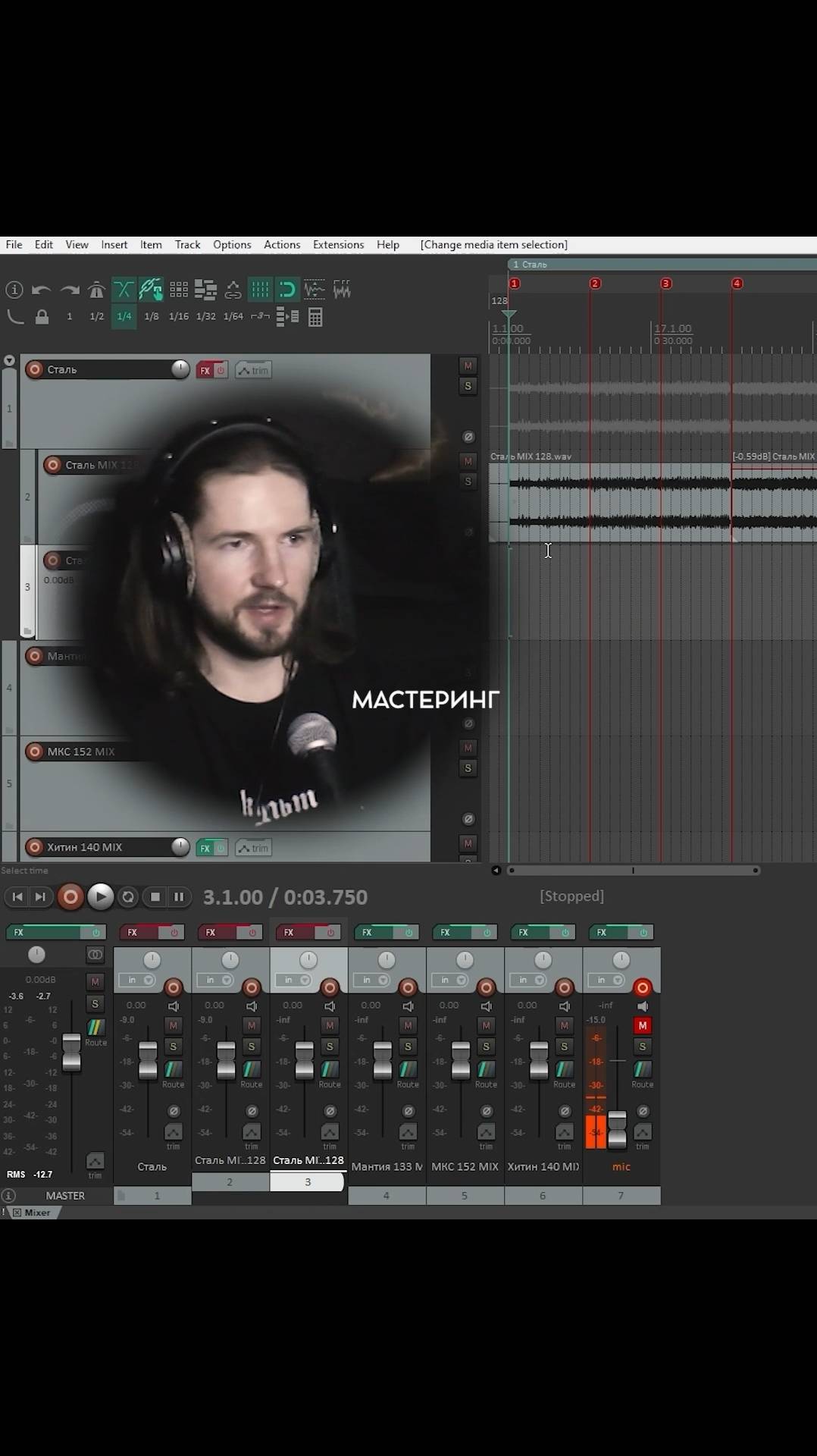Mute the master channel in mixer

point(95,981)
